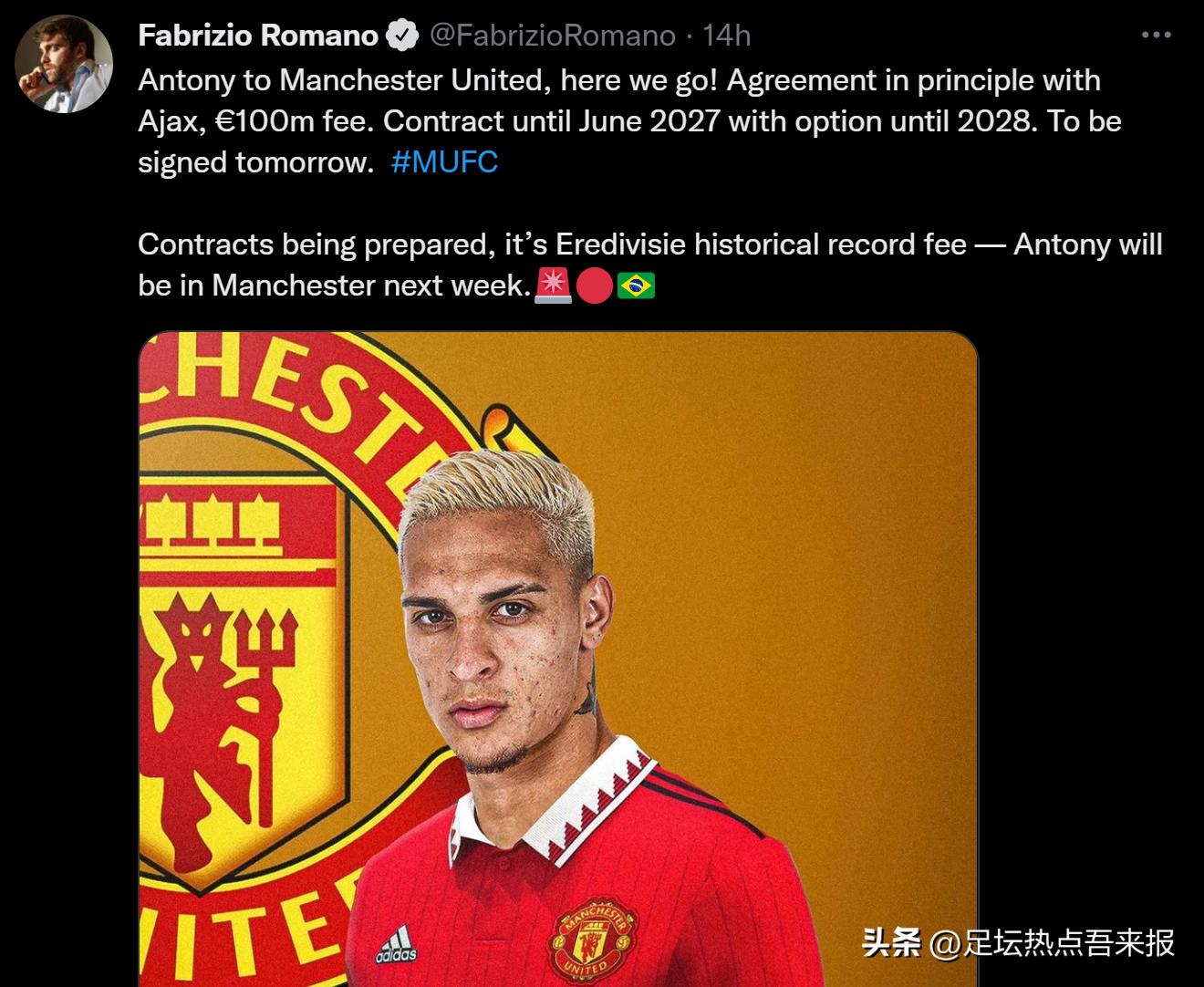Click the adidas logo on the jersey
Screen dimensions: 1204x987
pyautogui.click(x=397, y=945)
